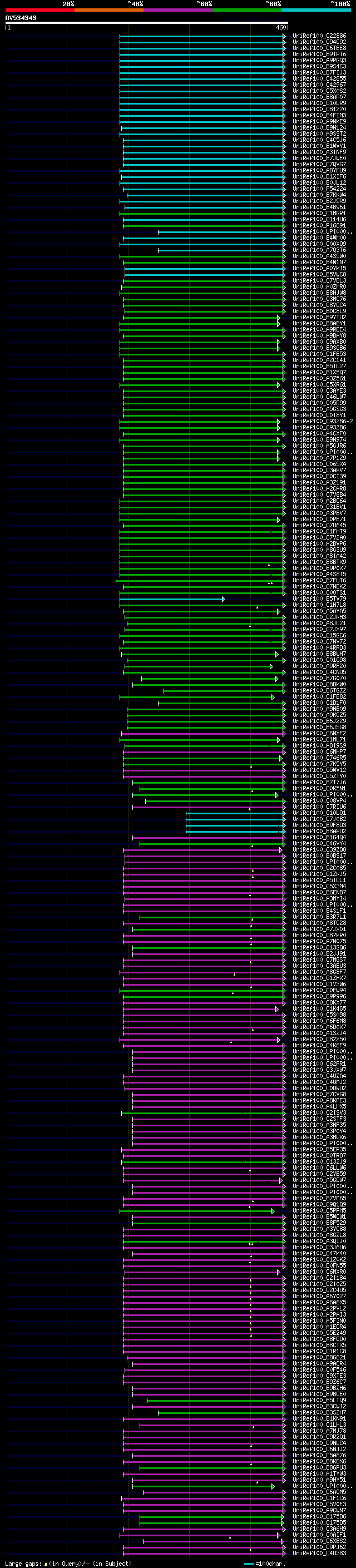Screen dimensions: 356x1568
Task: Select label UniRef100_Q31BV1
Action: (x=319, y=507)
